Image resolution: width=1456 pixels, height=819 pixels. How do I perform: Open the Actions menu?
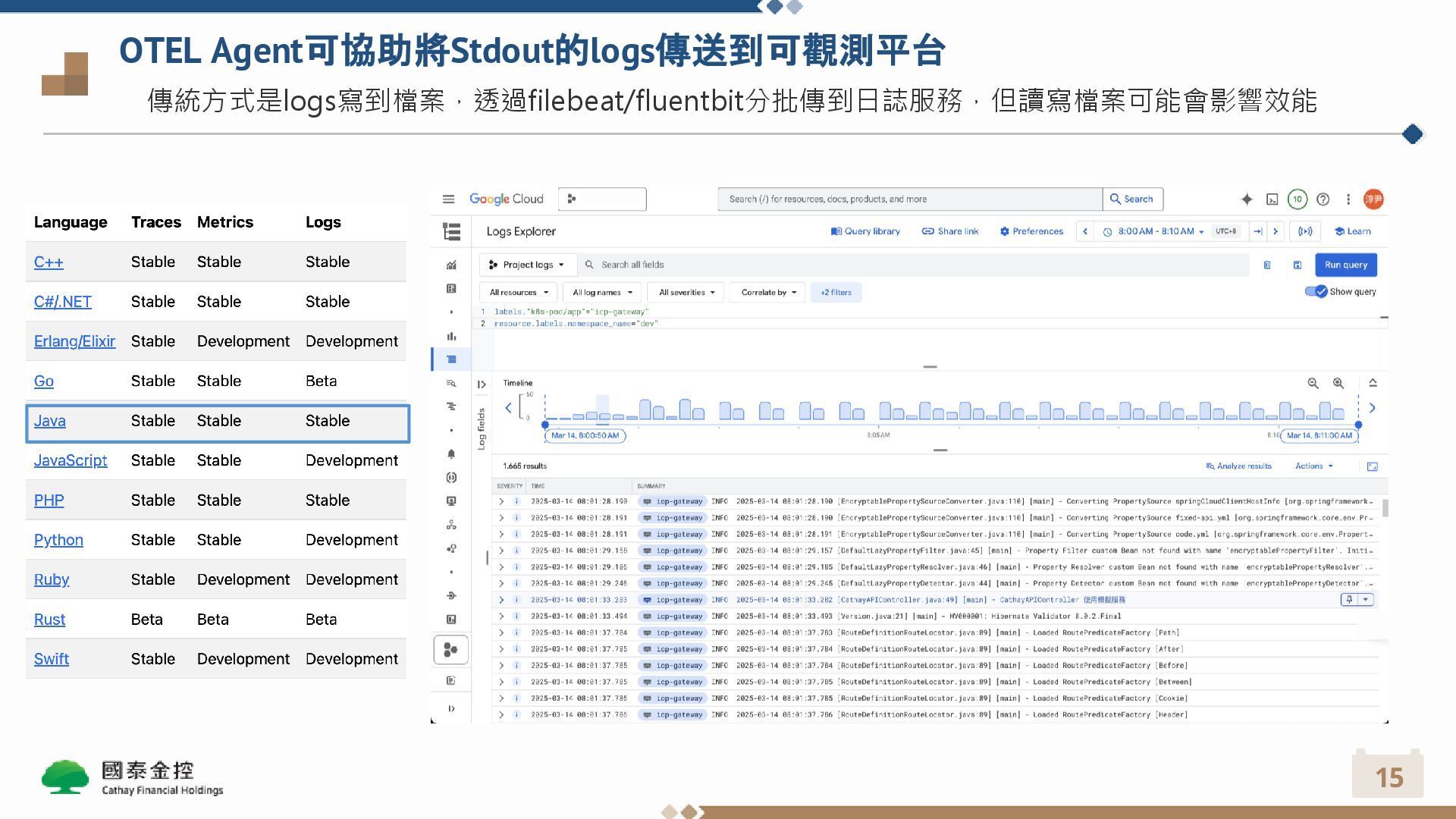[1313, 466]
